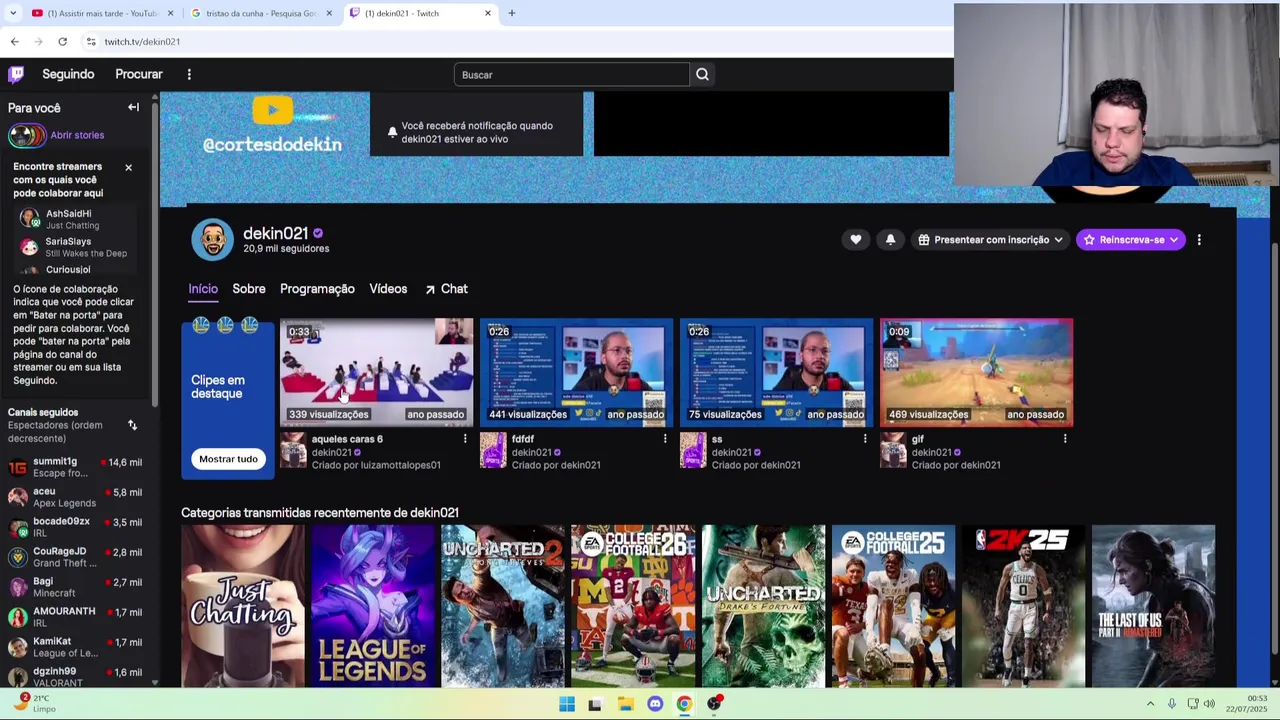Viewport: 1280px width, 720px height.
Task: Click the Buscar search field
Action: [x=572, y=75]
